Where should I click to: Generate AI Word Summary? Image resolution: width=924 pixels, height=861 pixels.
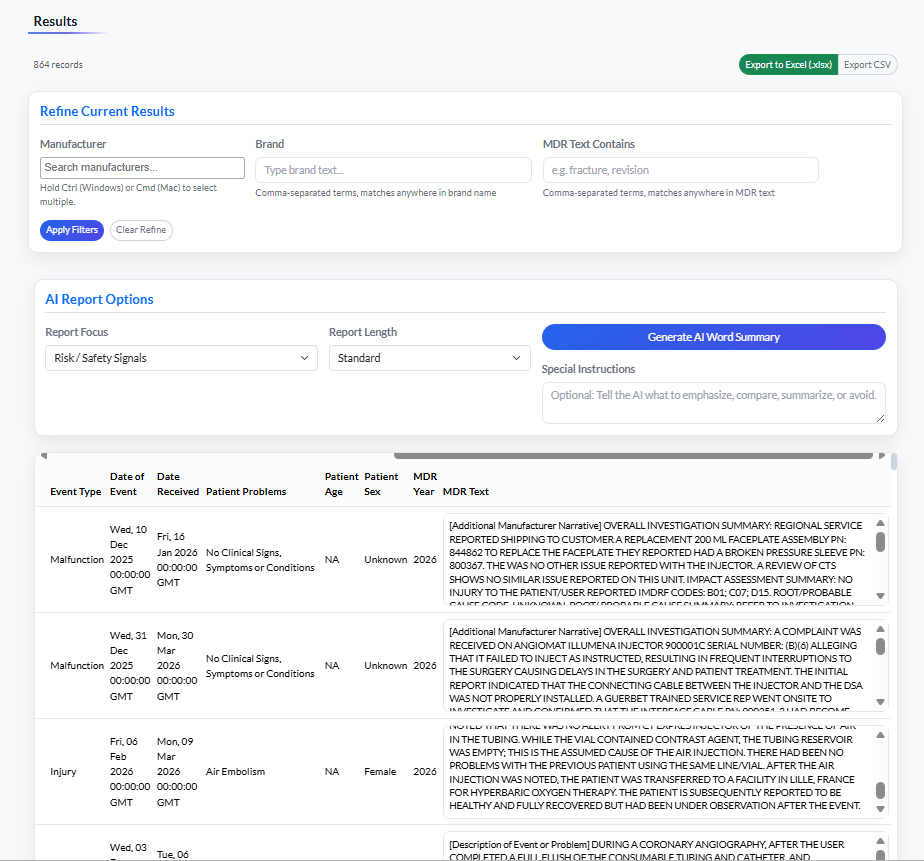click(x=714, y=337)
